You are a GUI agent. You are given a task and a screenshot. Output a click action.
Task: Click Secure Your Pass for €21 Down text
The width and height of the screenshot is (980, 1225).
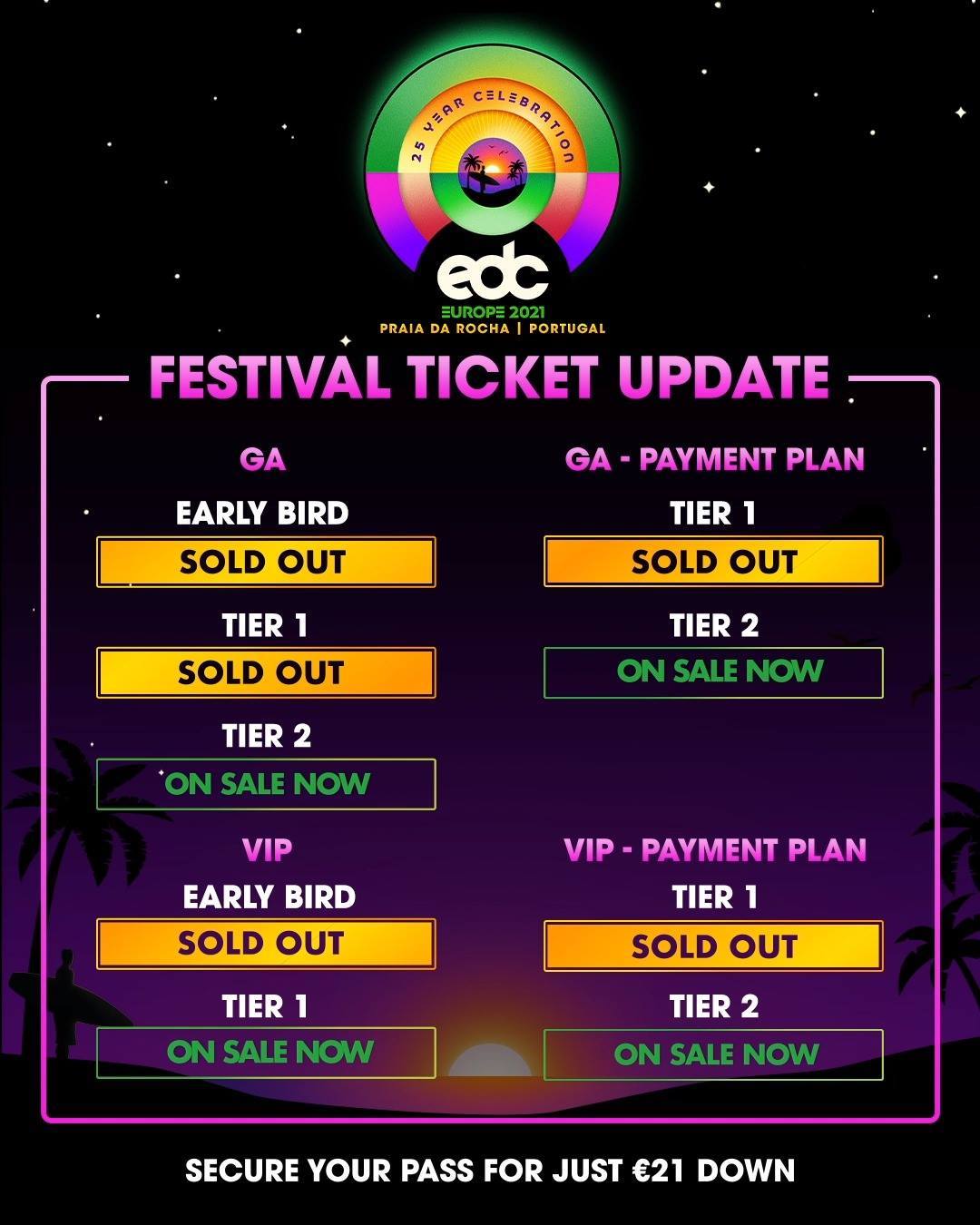[x=490, y=1171]
